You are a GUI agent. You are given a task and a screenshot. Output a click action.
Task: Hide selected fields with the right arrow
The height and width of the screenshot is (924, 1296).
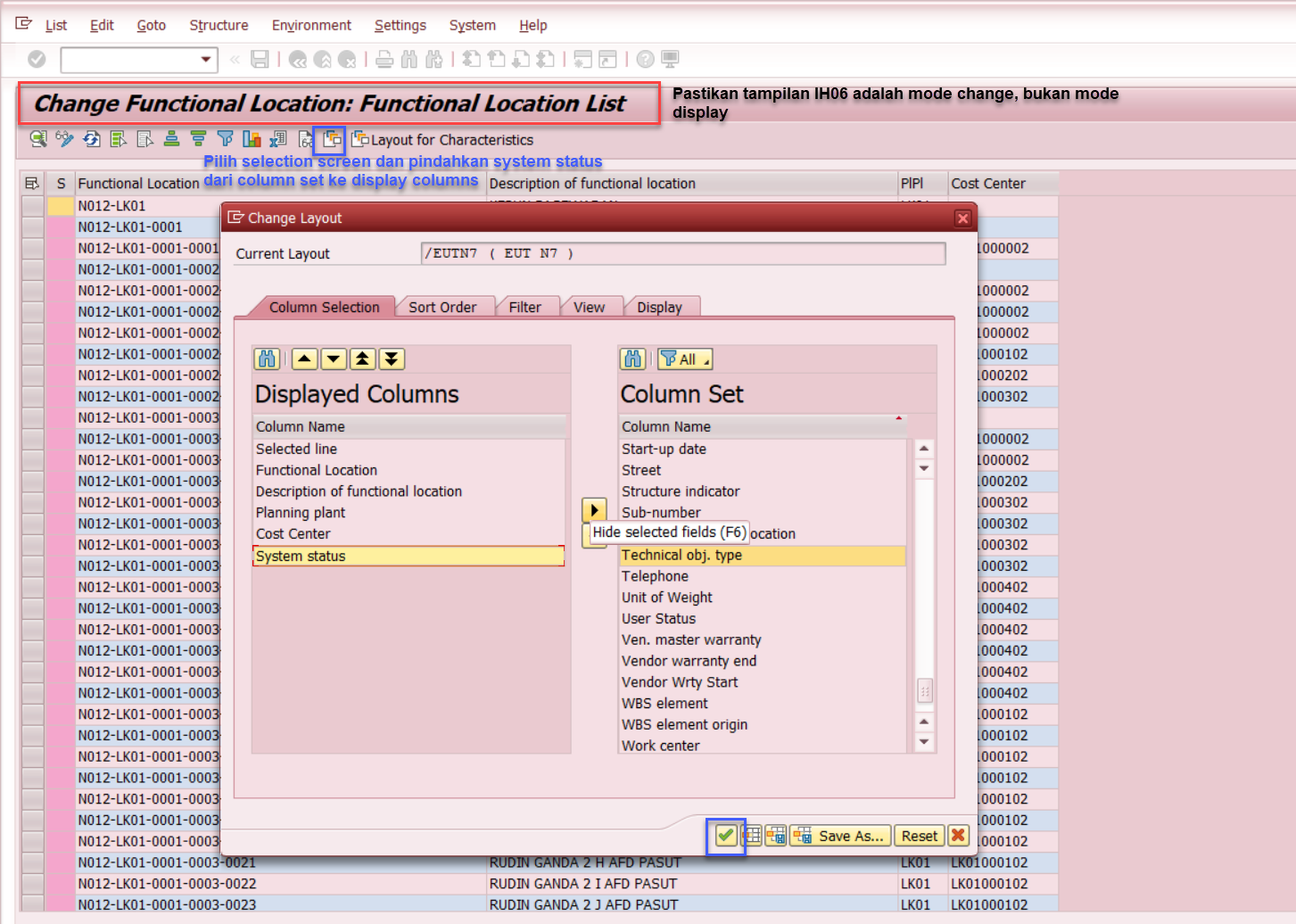point(595,509)
